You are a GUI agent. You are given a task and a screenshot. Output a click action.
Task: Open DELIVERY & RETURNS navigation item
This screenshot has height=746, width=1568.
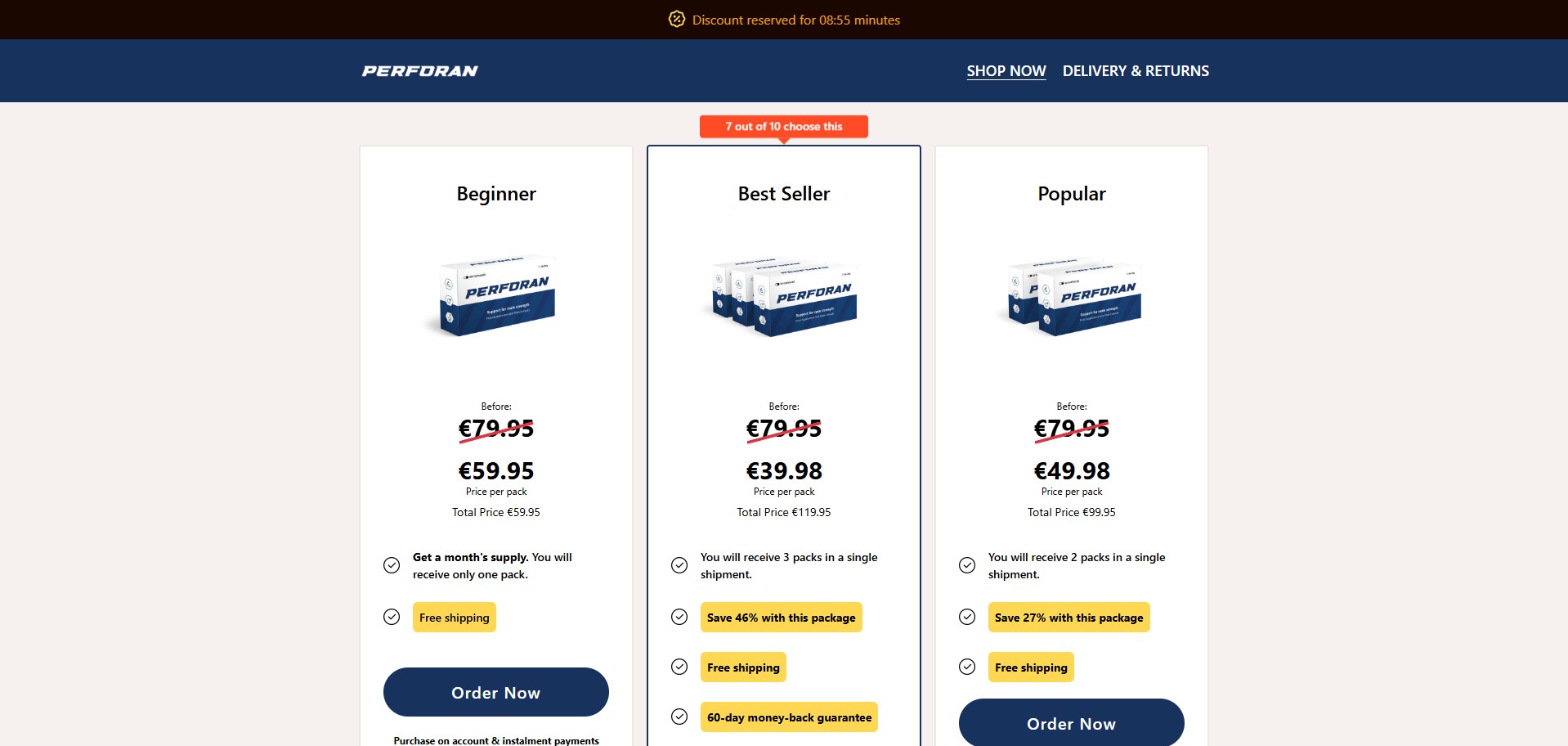[x=1135, y=71]
